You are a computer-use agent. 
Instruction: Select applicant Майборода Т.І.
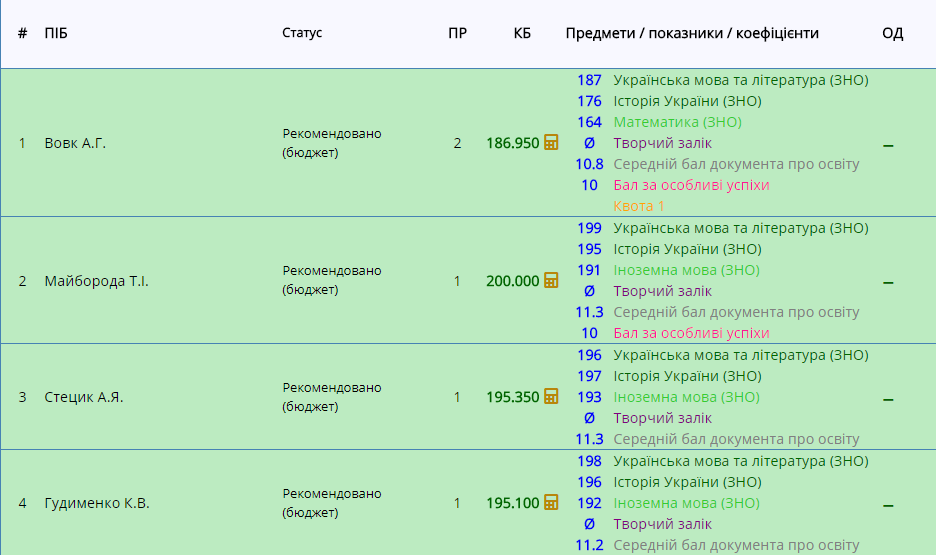click(96, 281)
